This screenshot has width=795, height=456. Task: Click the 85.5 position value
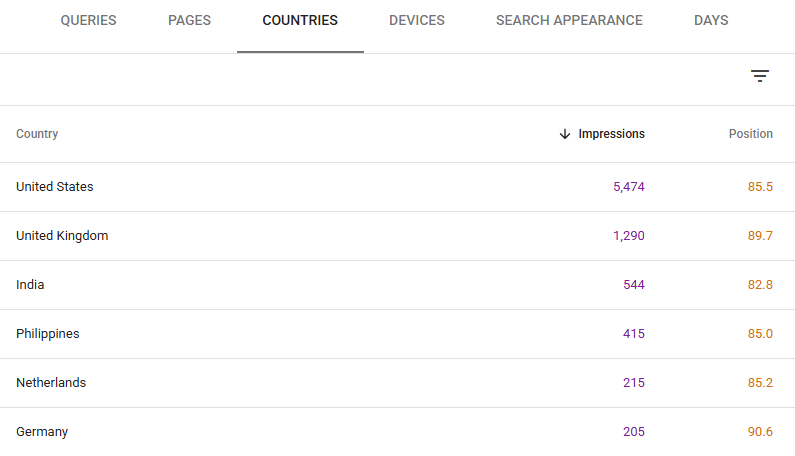[x=760, y=187]
